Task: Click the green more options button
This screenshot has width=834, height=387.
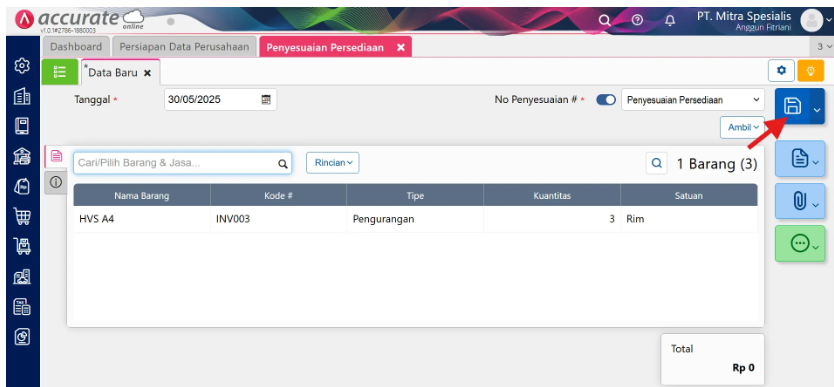Action: coord(800,243)
